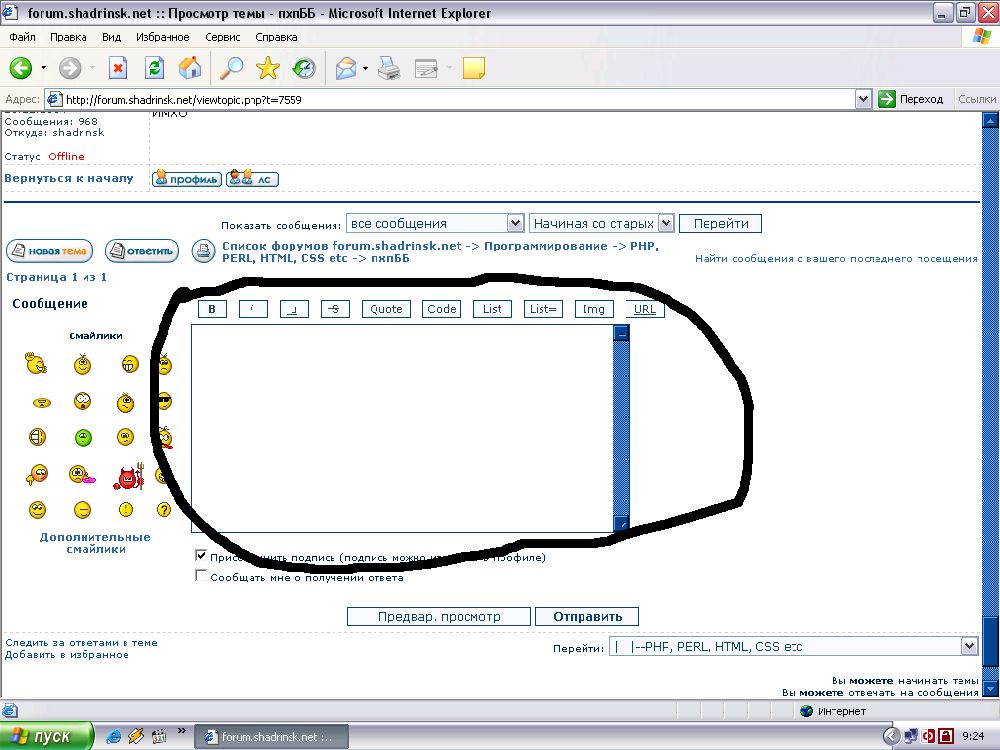Insert the exclamation mark smiley

point(126,510)
